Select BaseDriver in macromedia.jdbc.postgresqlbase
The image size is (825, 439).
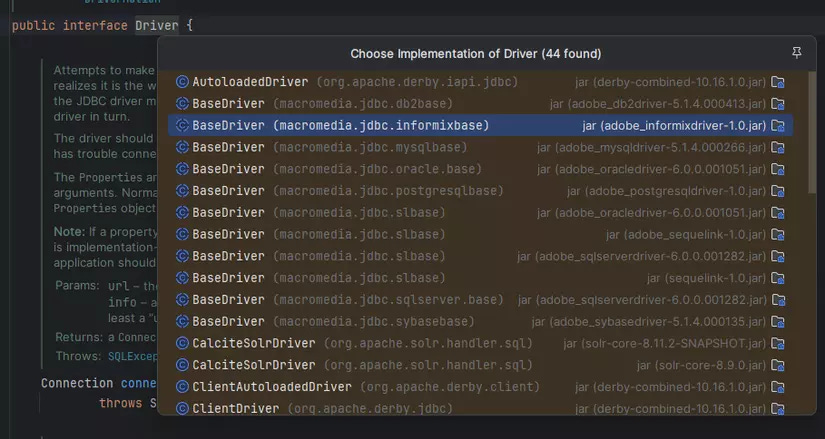click(x=480, y=191)
